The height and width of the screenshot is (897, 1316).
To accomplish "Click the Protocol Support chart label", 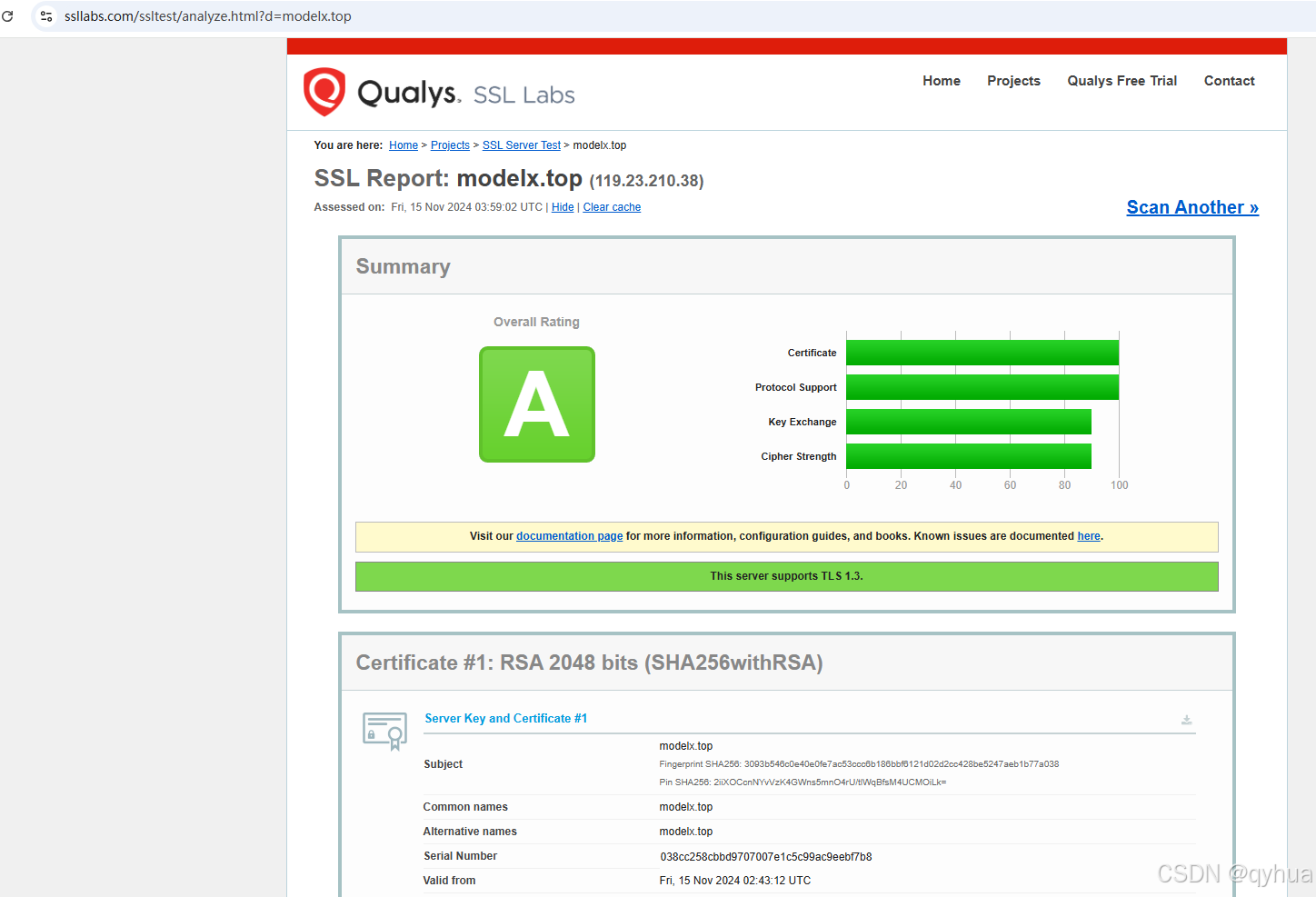I will [796, 387].
